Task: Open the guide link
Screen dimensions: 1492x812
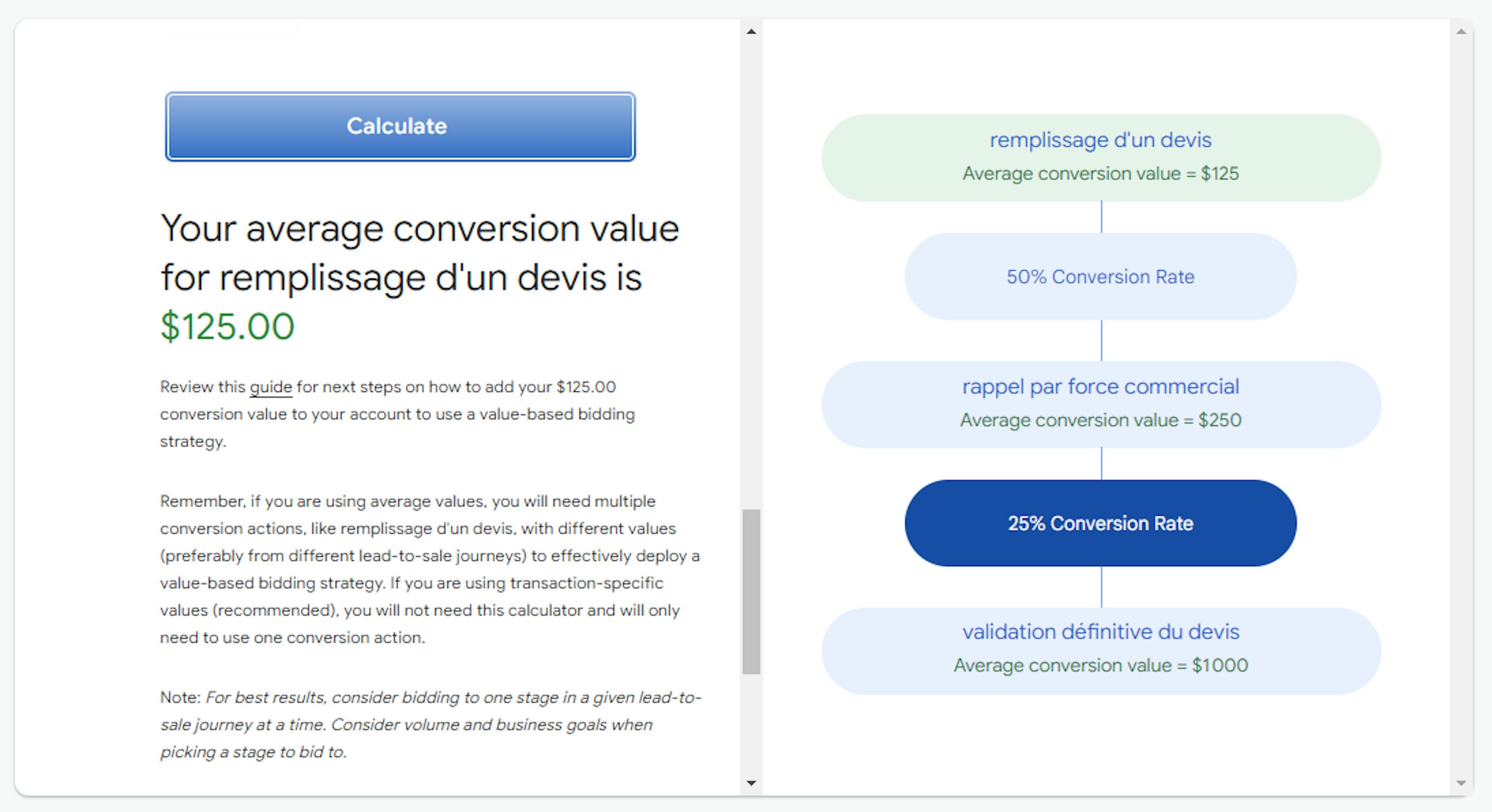Action: [x=270, y=387]
